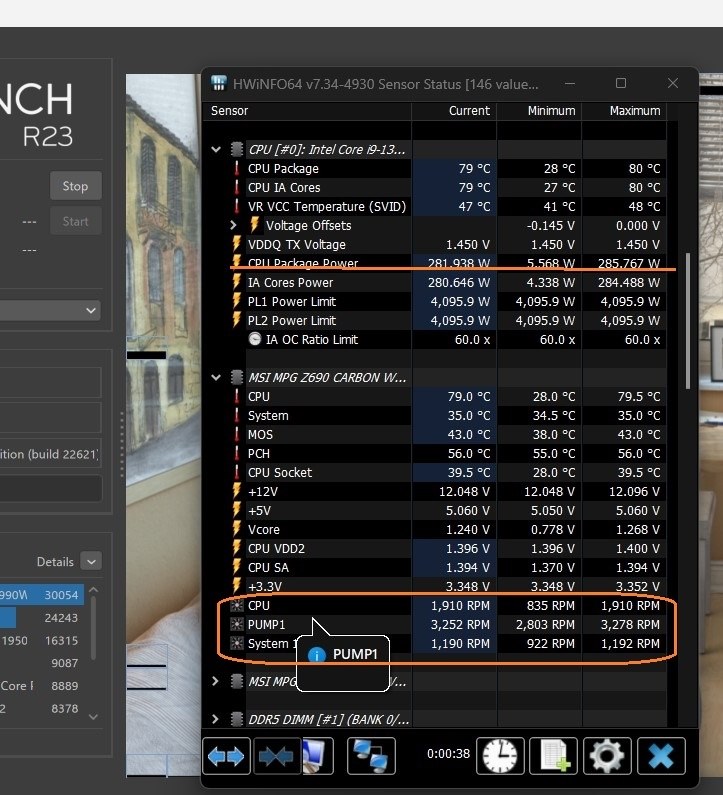Click the HWiNFO64 title bar app icon
The width and height of the screenshot is (723, 795).
point(219,83)
